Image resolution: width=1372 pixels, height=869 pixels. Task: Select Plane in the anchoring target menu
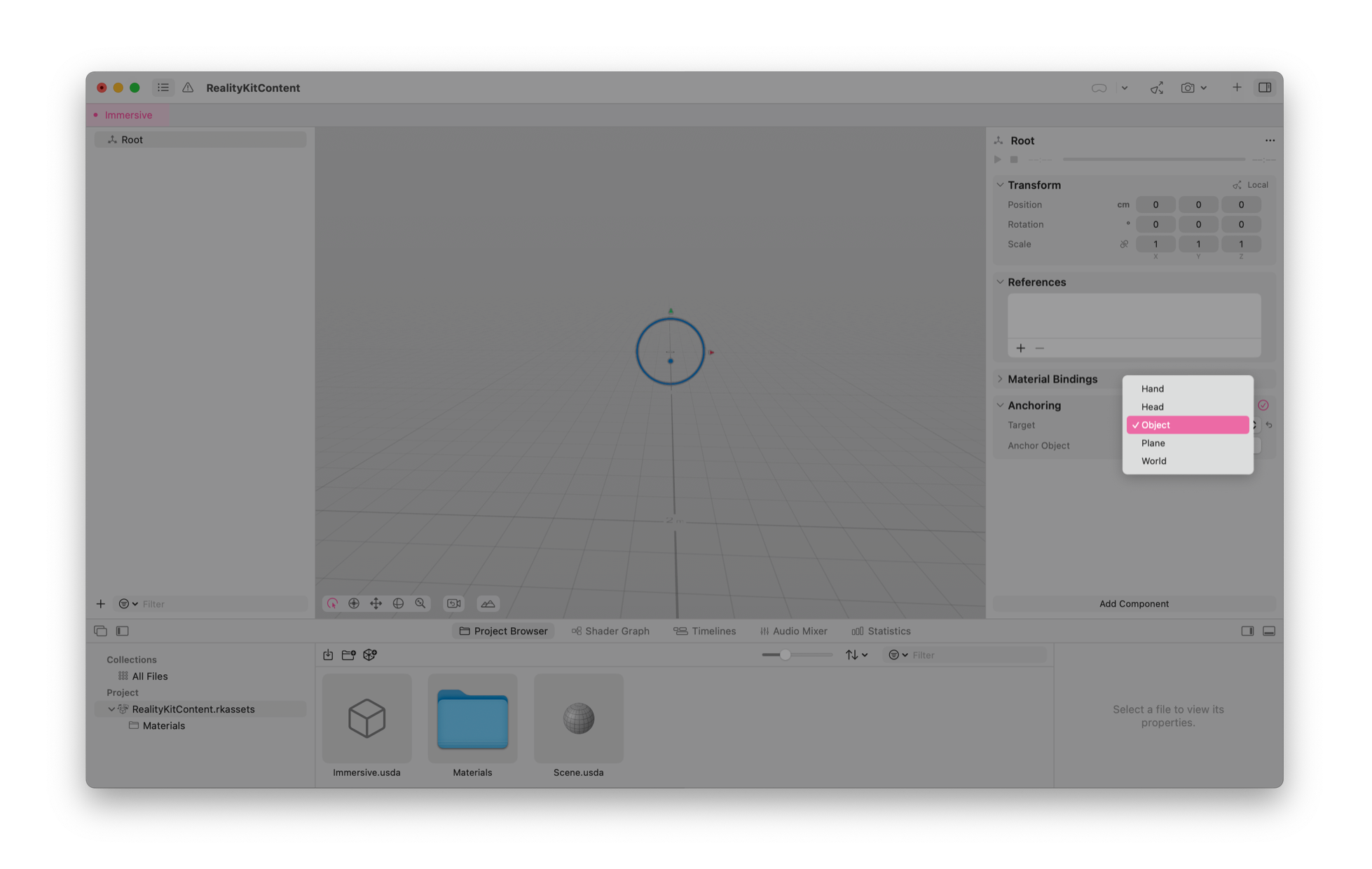(1153, 442)
